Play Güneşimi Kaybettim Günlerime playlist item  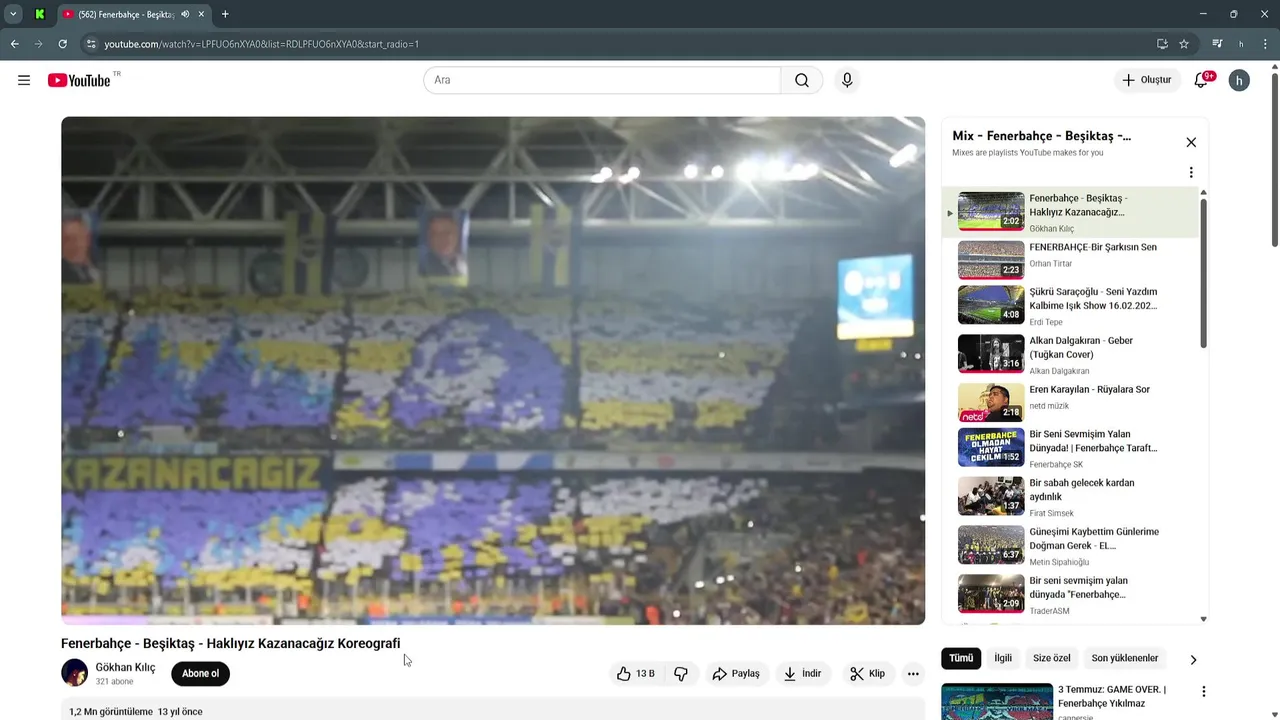click(x=1070, y=546)
